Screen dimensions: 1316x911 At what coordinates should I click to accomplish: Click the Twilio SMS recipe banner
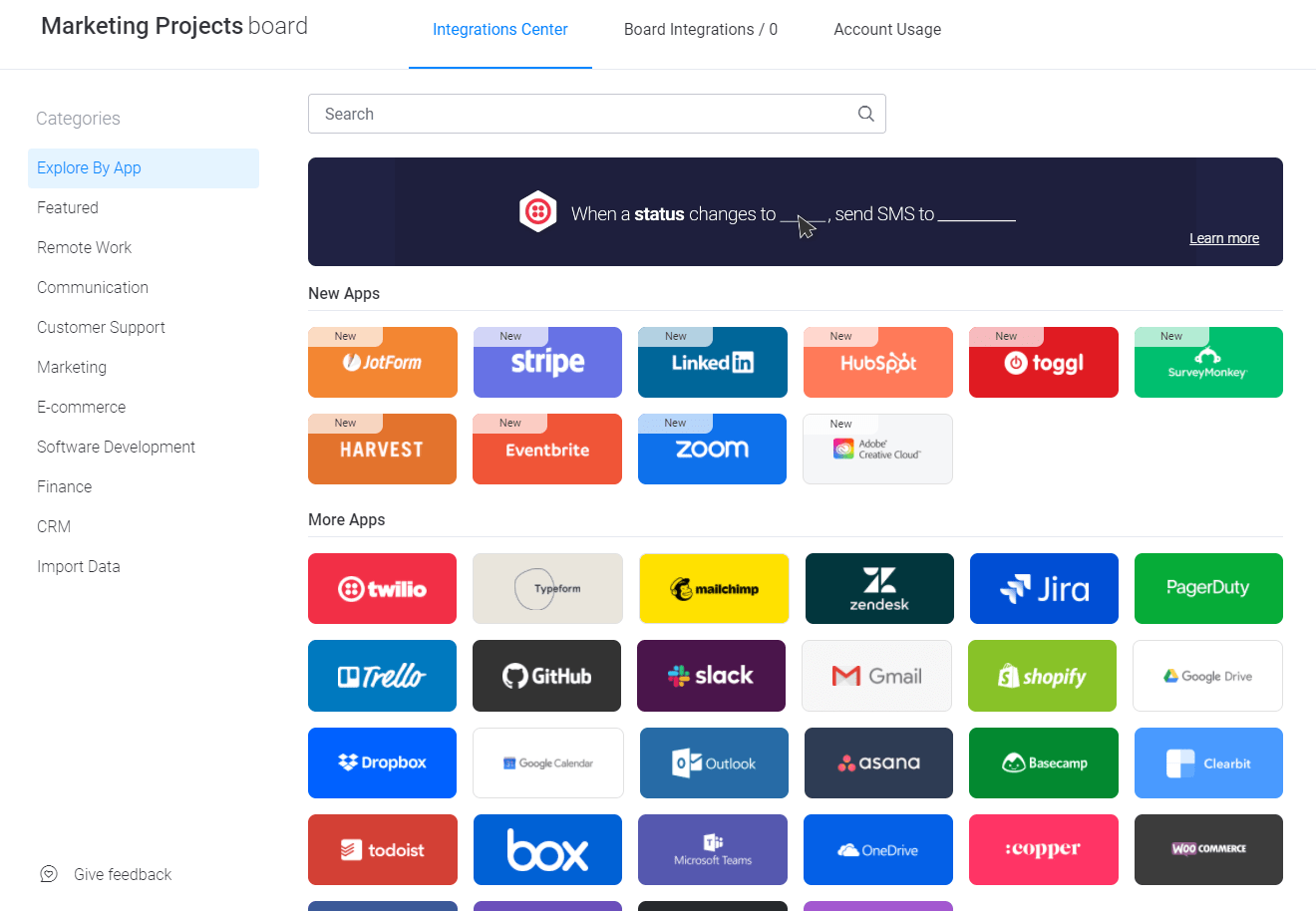pos(796,211)
